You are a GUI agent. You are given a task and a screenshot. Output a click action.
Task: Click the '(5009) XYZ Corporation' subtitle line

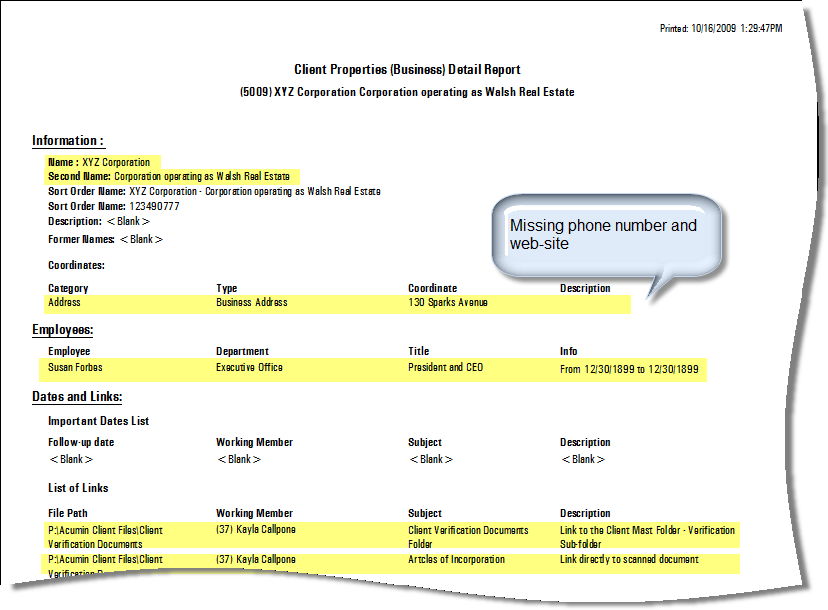point(407,92)
